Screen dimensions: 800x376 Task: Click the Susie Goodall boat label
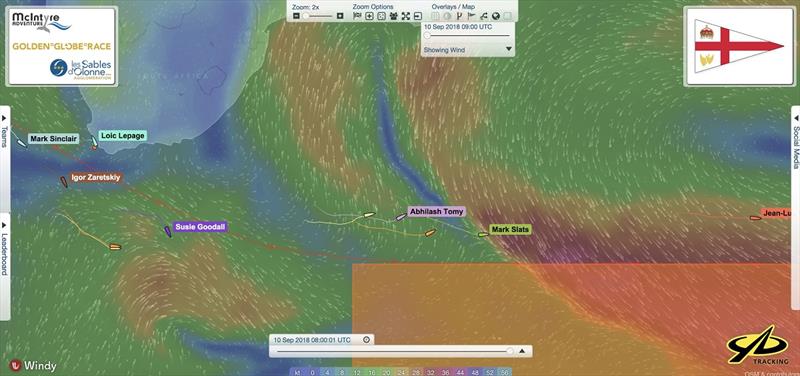coord(199,227)
